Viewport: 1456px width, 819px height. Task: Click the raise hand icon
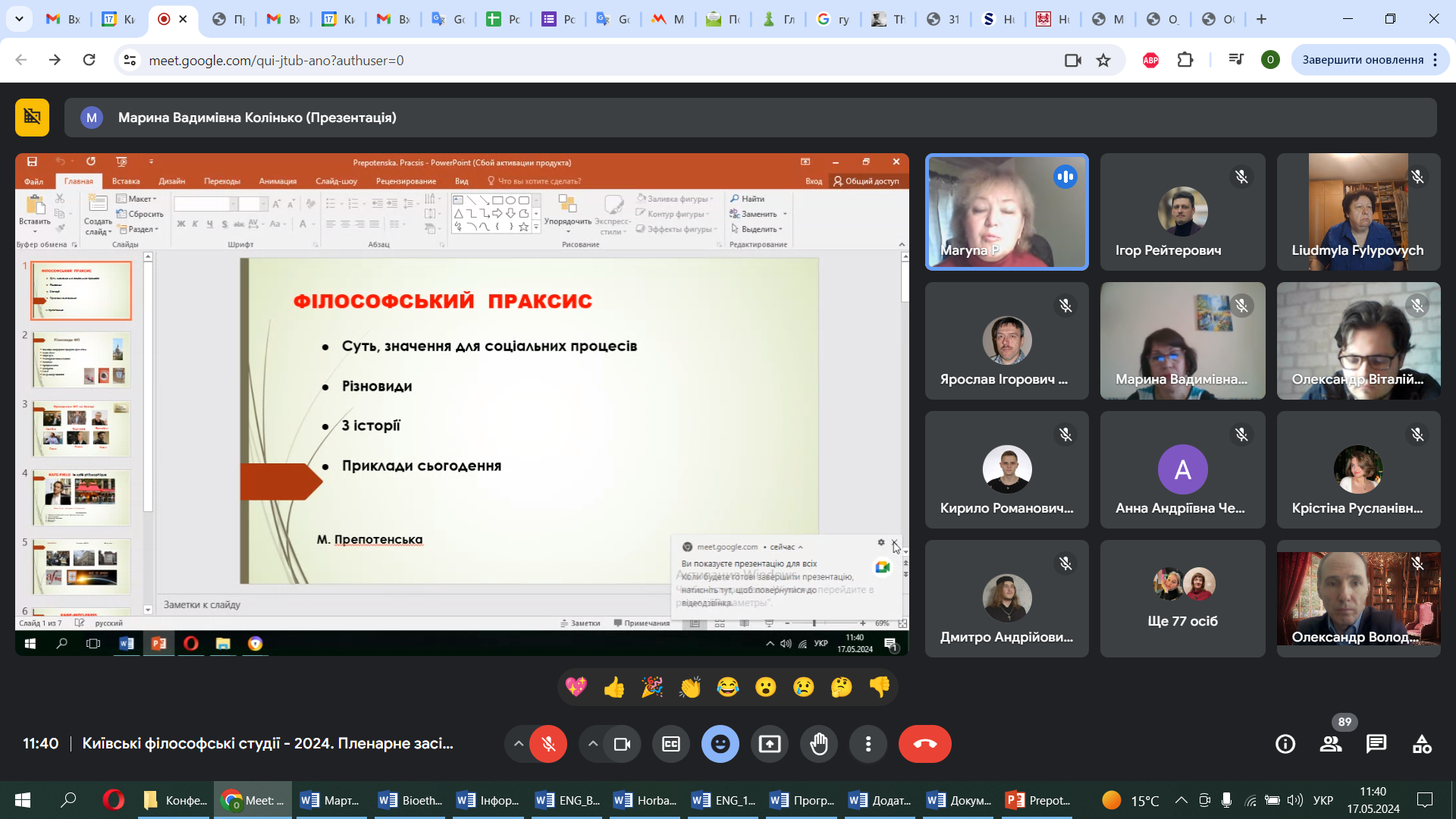click(819, 744)
